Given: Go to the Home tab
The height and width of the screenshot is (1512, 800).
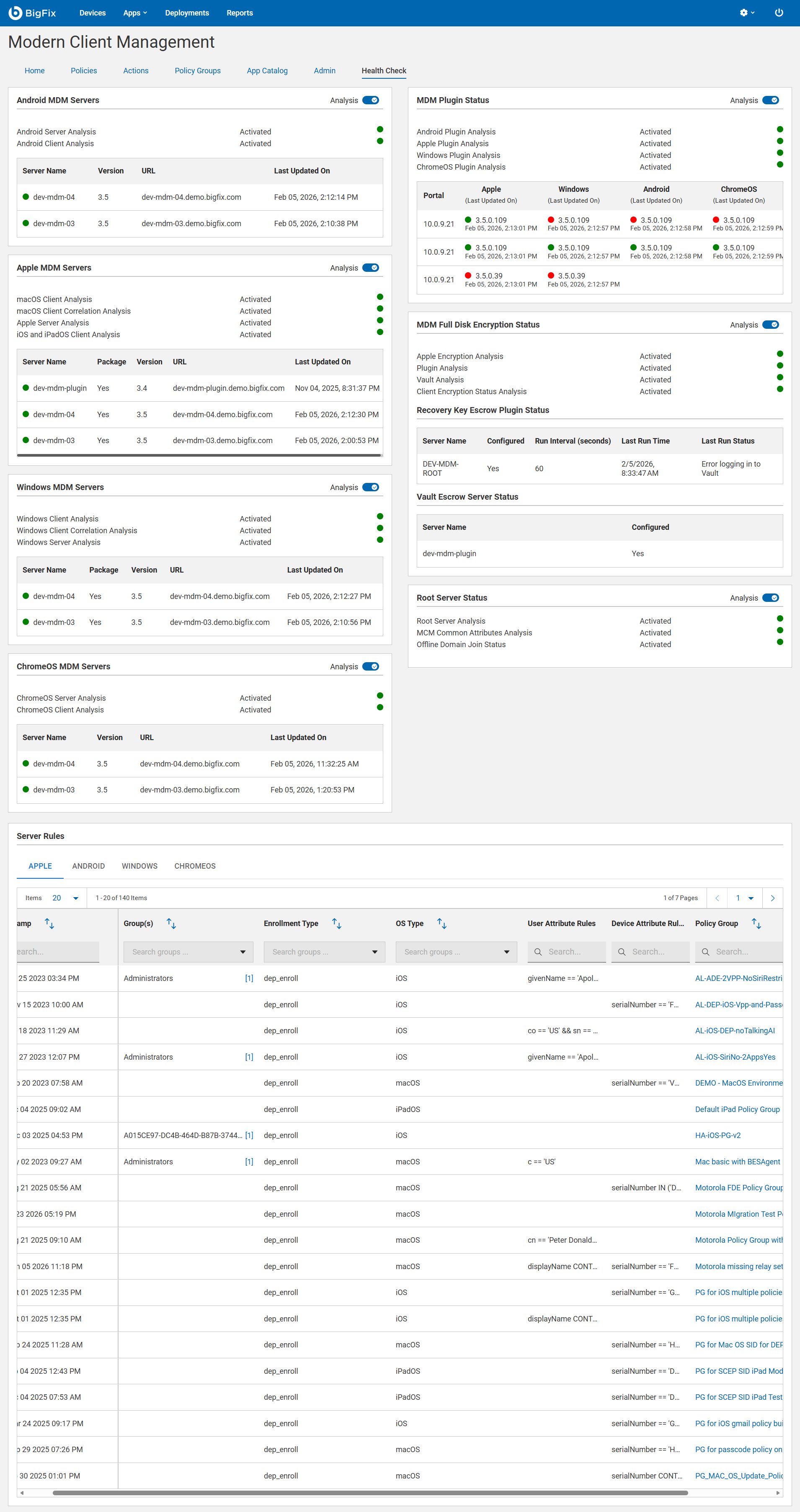Looking at the screenshot, I should click(x=35, y=70).
